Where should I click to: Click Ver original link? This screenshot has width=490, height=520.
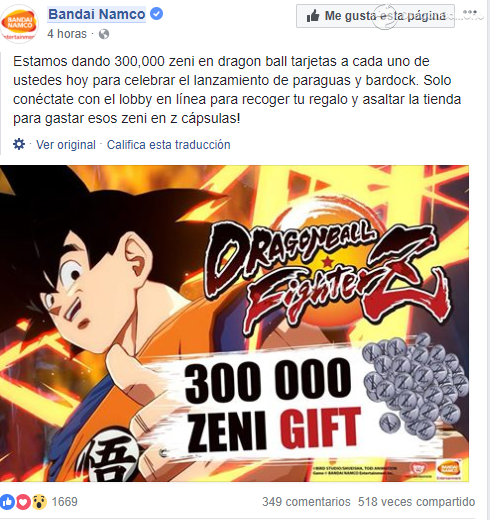(x=66, y=145)
